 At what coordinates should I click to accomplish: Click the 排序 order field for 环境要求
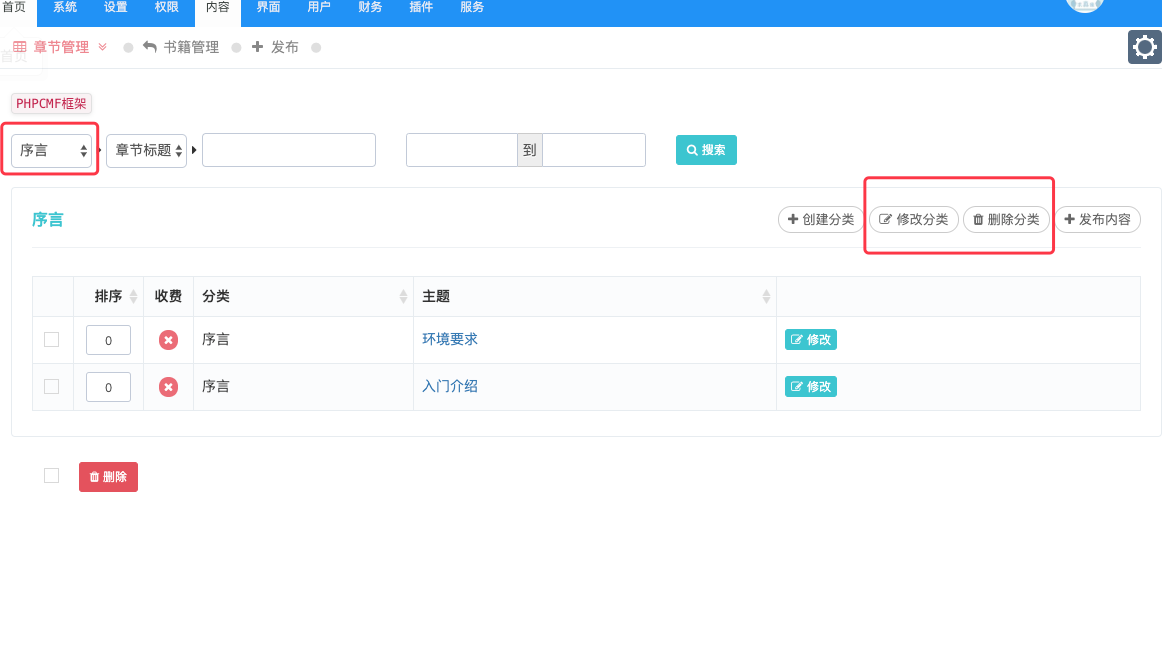(108, 340)
